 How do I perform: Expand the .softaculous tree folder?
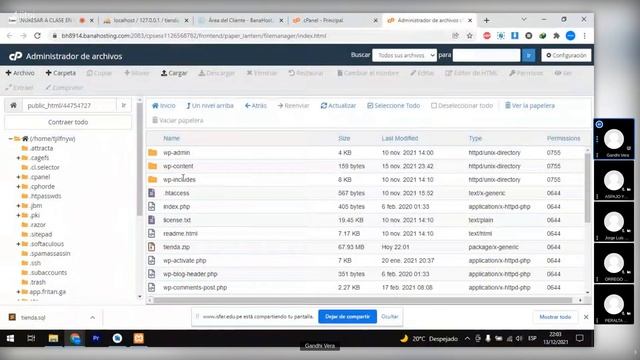(x=18, y=244)
